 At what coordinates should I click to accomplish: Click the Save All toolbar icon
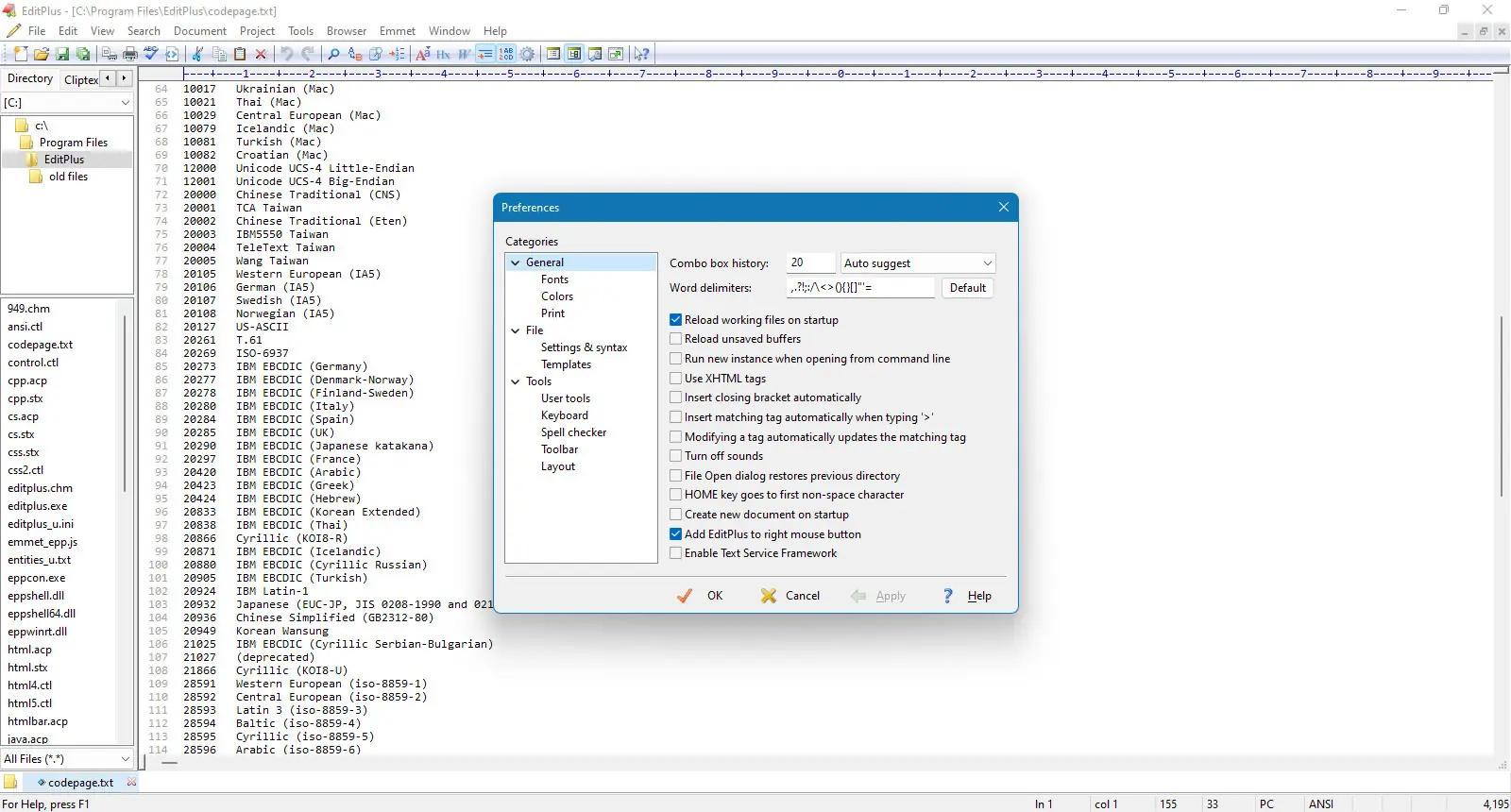83,54
